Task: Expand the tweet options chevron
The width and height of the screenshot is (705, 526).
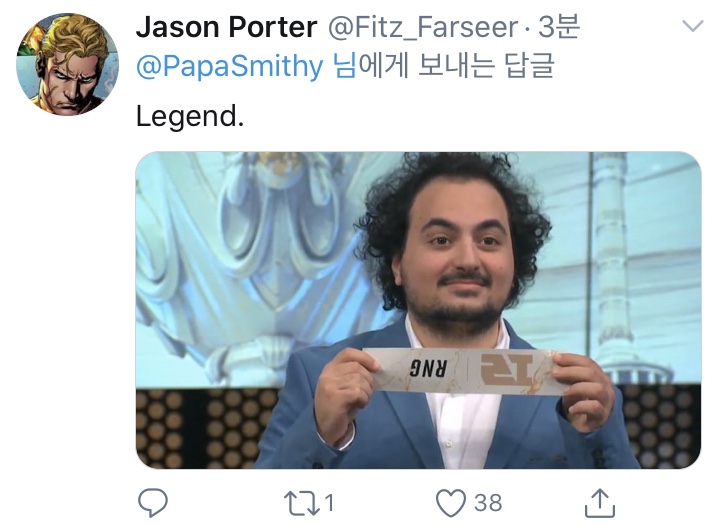Action: pyautogui.click(x=692, y=26)
